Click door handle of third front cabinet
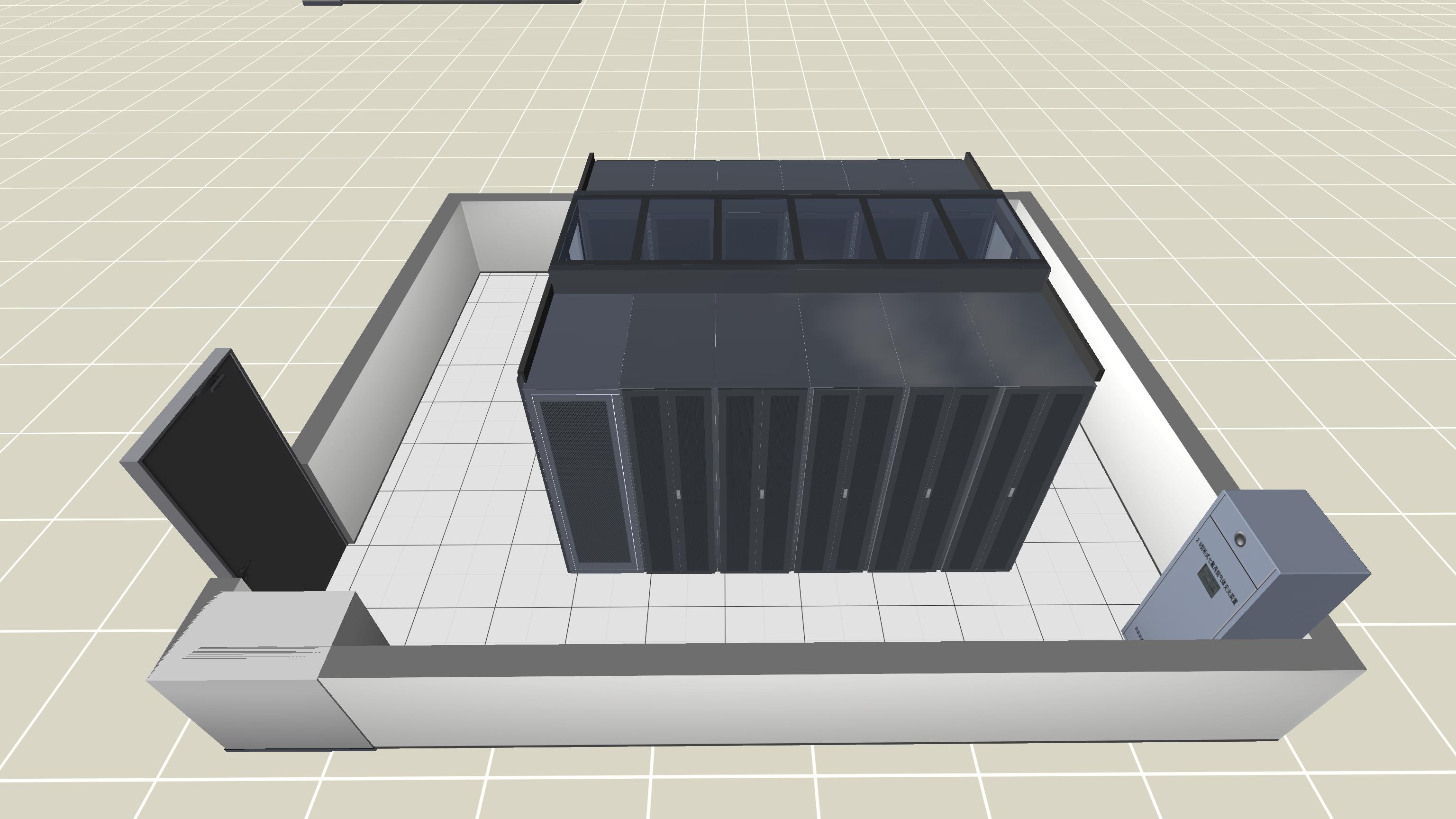This screenshot has height=819, width=1456. pos(761,494)
